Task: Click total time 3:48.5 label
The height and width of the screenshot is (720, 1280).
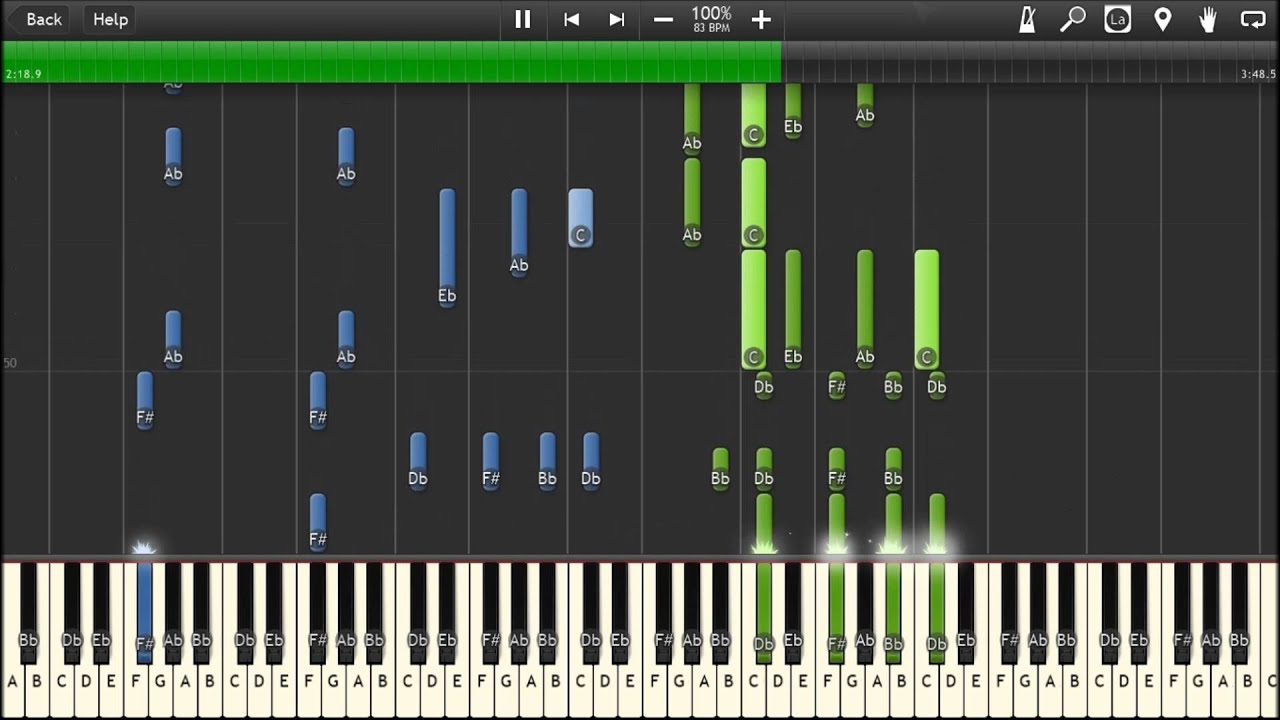Action: coord(1258,74)
